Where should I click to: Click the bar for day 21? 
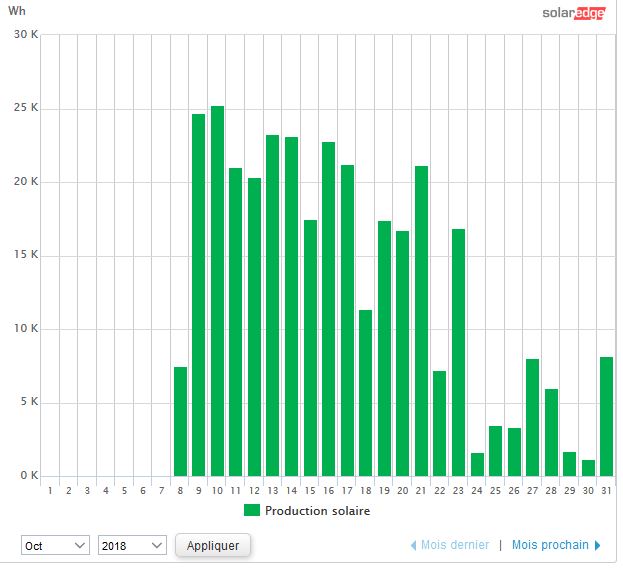tap(421, 321)
